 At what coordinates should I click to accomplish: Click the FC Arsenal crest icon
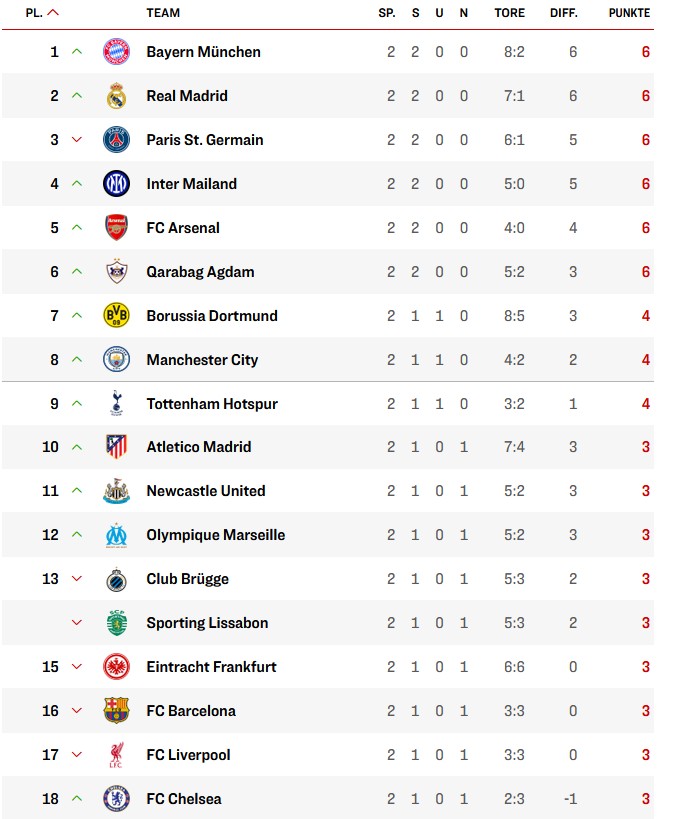click(117, 228)
